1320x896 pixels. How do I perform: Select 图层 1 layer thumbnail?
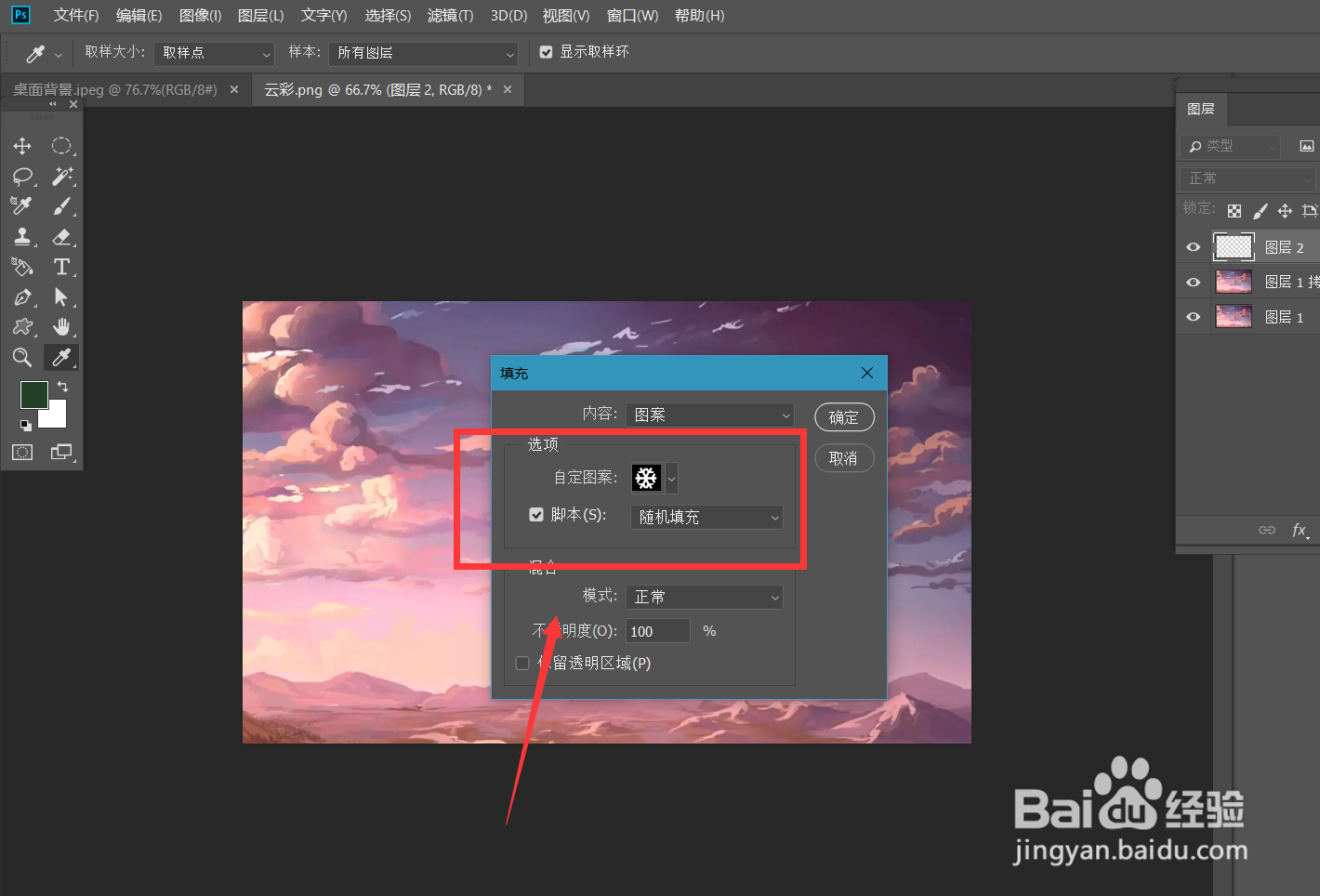pos(1234,317)
